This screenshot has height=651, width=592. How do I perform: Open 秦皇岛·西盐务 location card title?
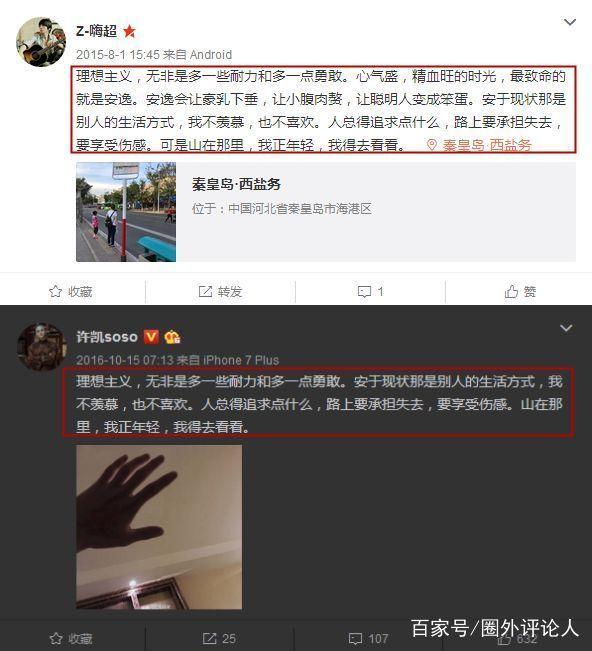[x=236, y=184]
